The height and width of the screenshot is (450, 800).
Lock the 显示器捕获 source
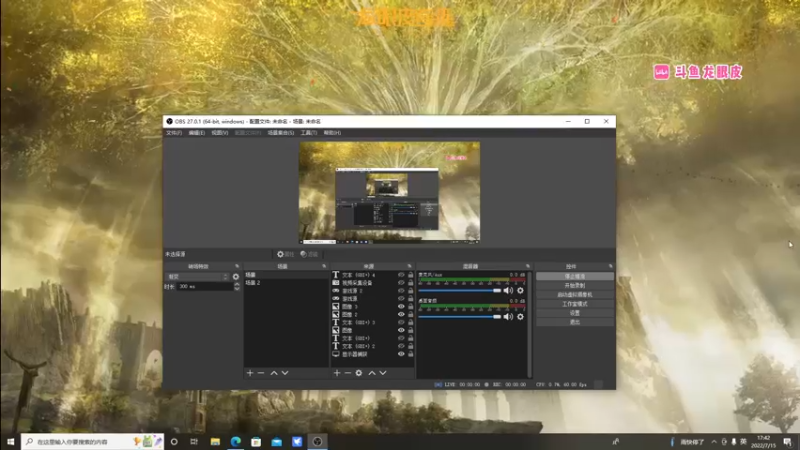pos(410,354)
